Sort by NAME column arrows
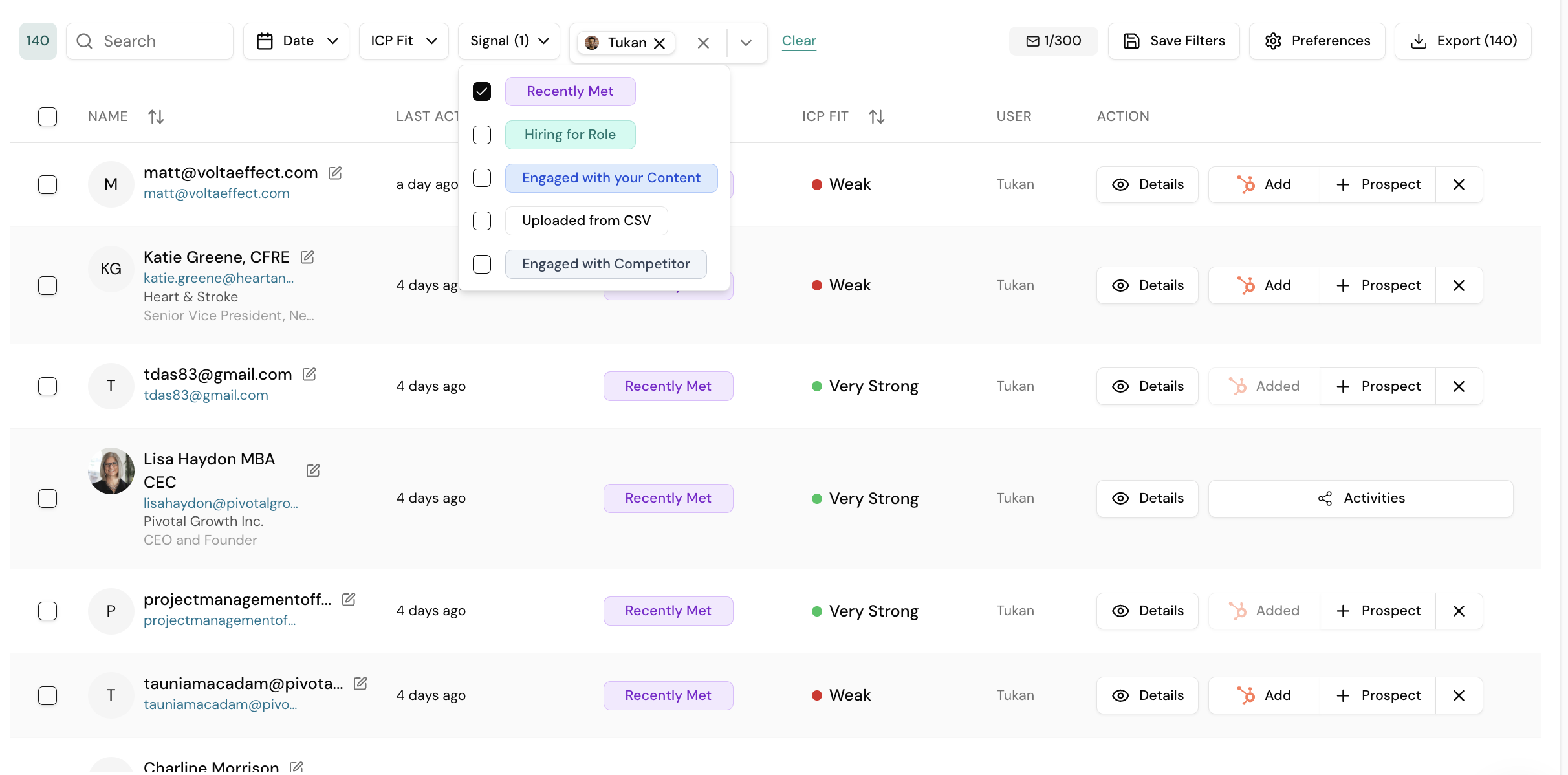This screenshot has width=1568, height=775. (x=156, y=116)
